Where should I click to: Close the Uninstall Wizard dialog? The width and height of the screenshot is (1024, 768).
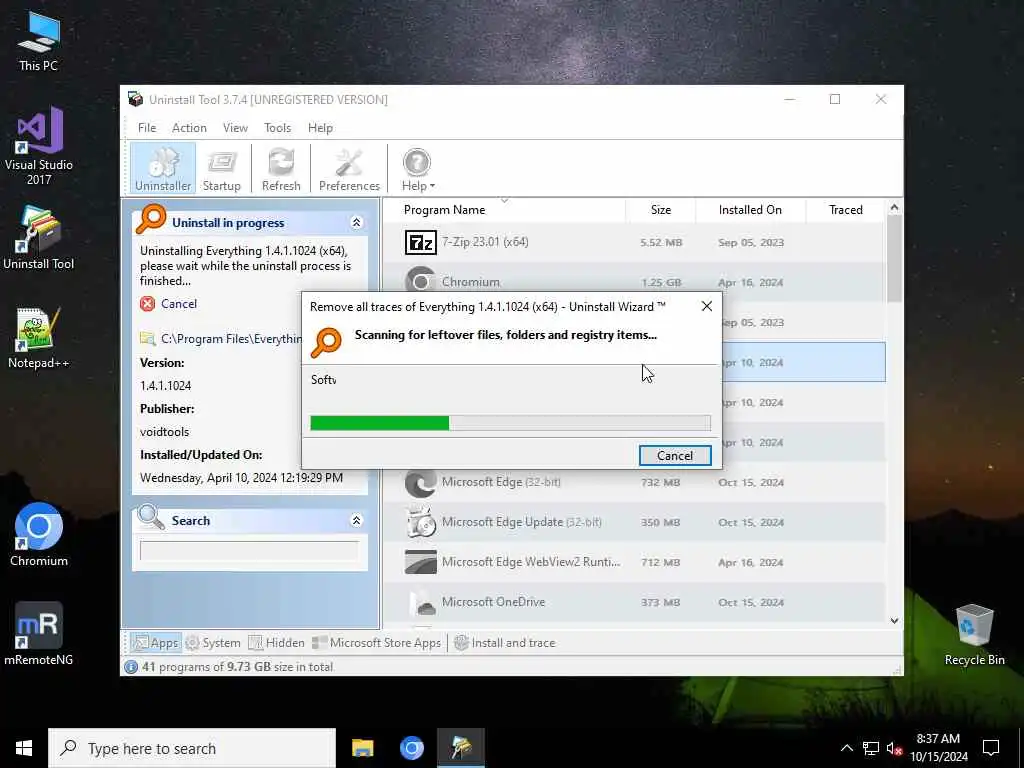coord(707,306)
